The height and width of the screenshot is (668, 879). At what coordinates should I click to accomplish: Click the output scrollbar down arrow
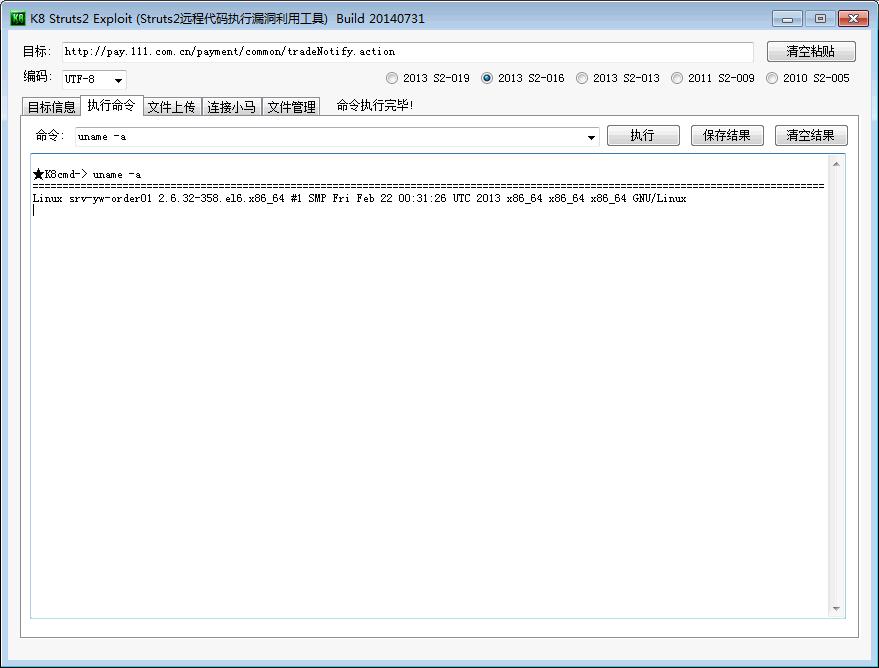pos(836,609)
